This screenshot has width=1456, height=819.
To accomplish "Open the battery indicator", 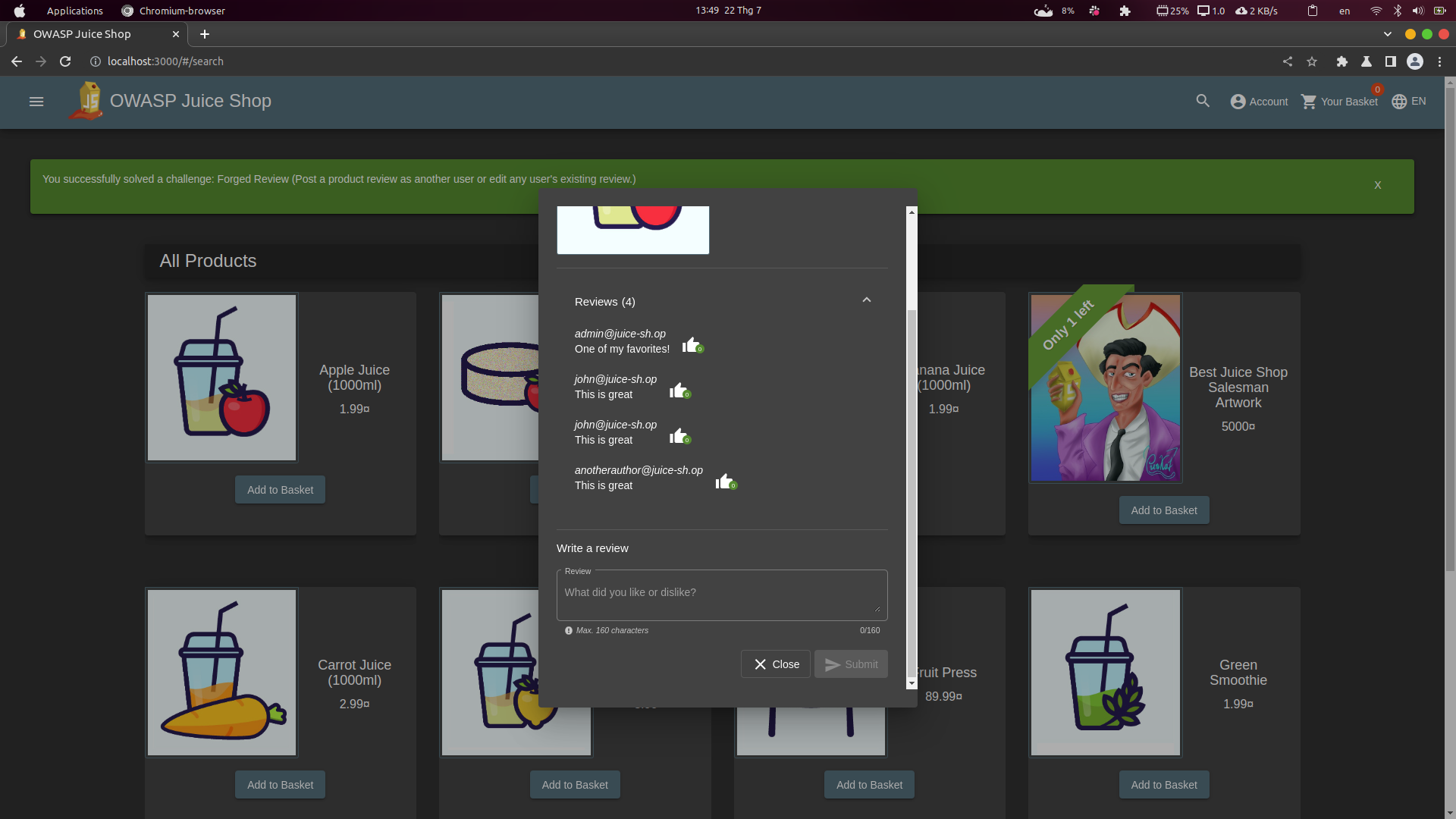I will (x=1439, y=11).
